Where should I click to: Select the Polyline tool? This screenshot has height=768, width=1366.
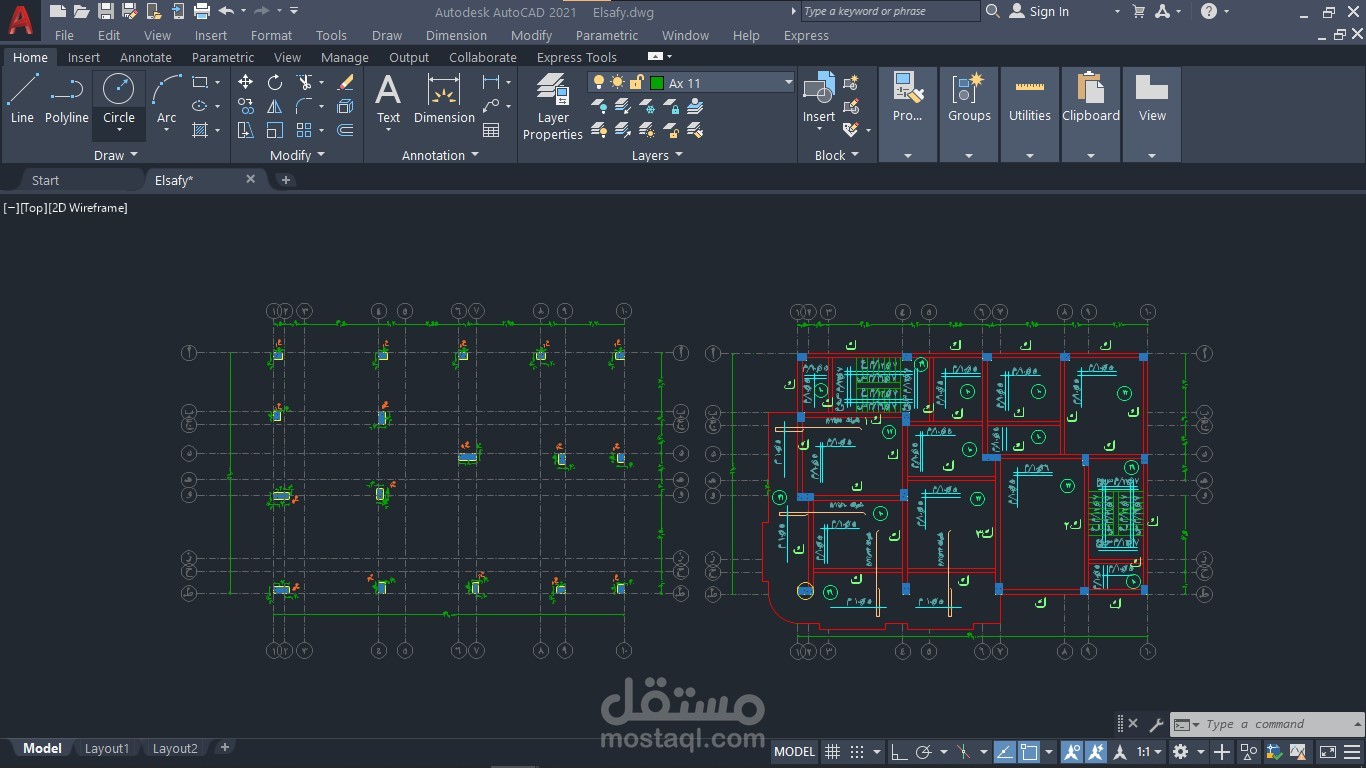[x=66, y=100]
